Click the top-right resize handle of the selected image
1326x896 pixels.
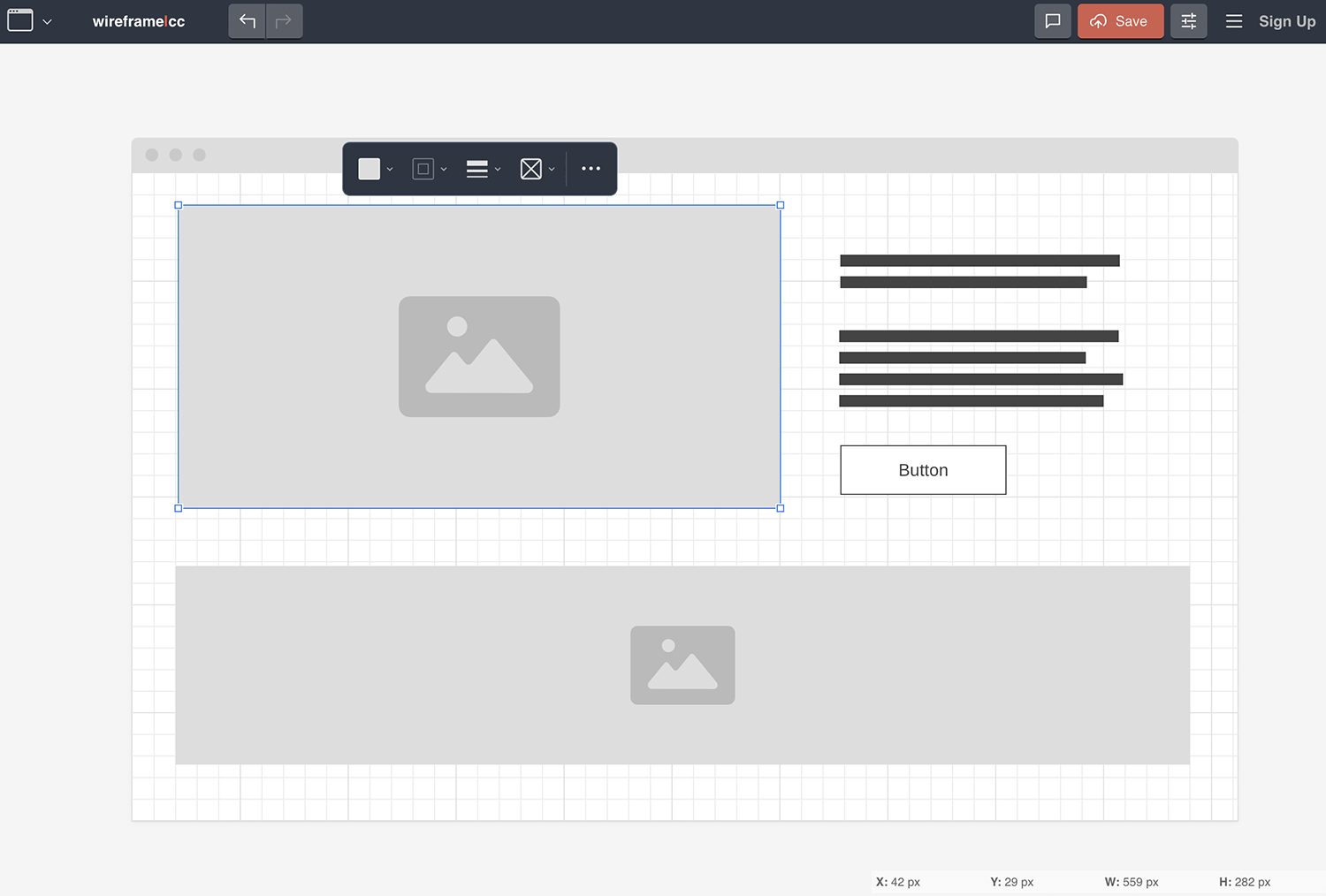(781, 205)
